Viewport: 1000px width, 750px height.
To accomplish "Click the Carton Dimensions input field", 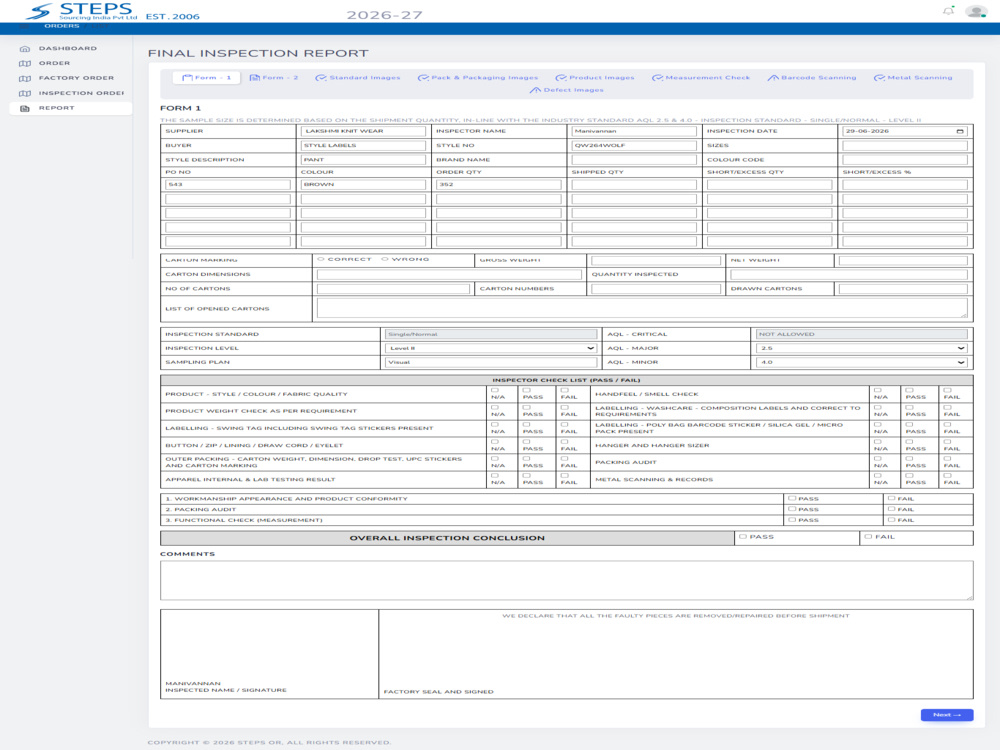I will pos(449,274).
